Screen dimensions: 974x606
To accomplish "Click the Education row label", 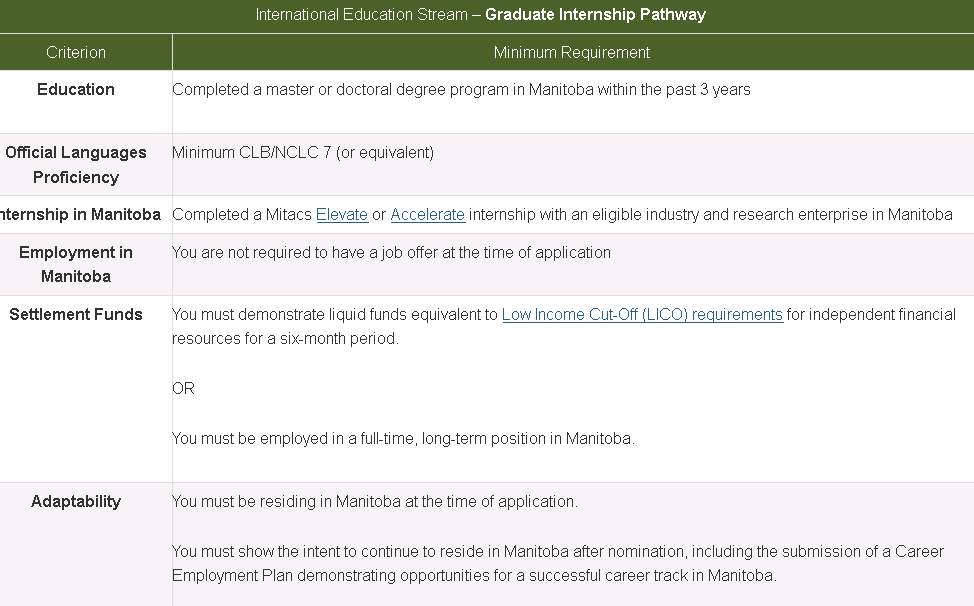I will pyautogui.click(x=76, y=89).
